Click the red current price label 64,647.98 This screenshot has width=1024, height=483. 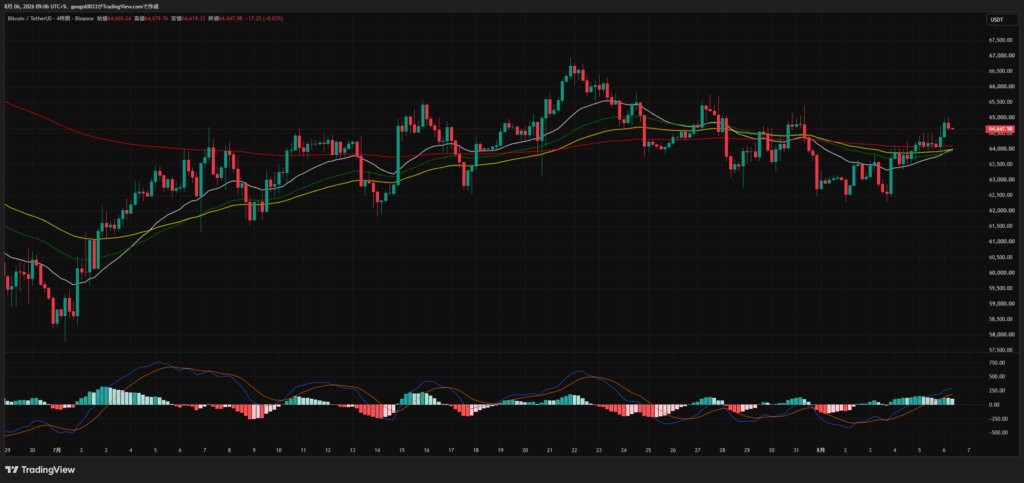(1000, 129)
